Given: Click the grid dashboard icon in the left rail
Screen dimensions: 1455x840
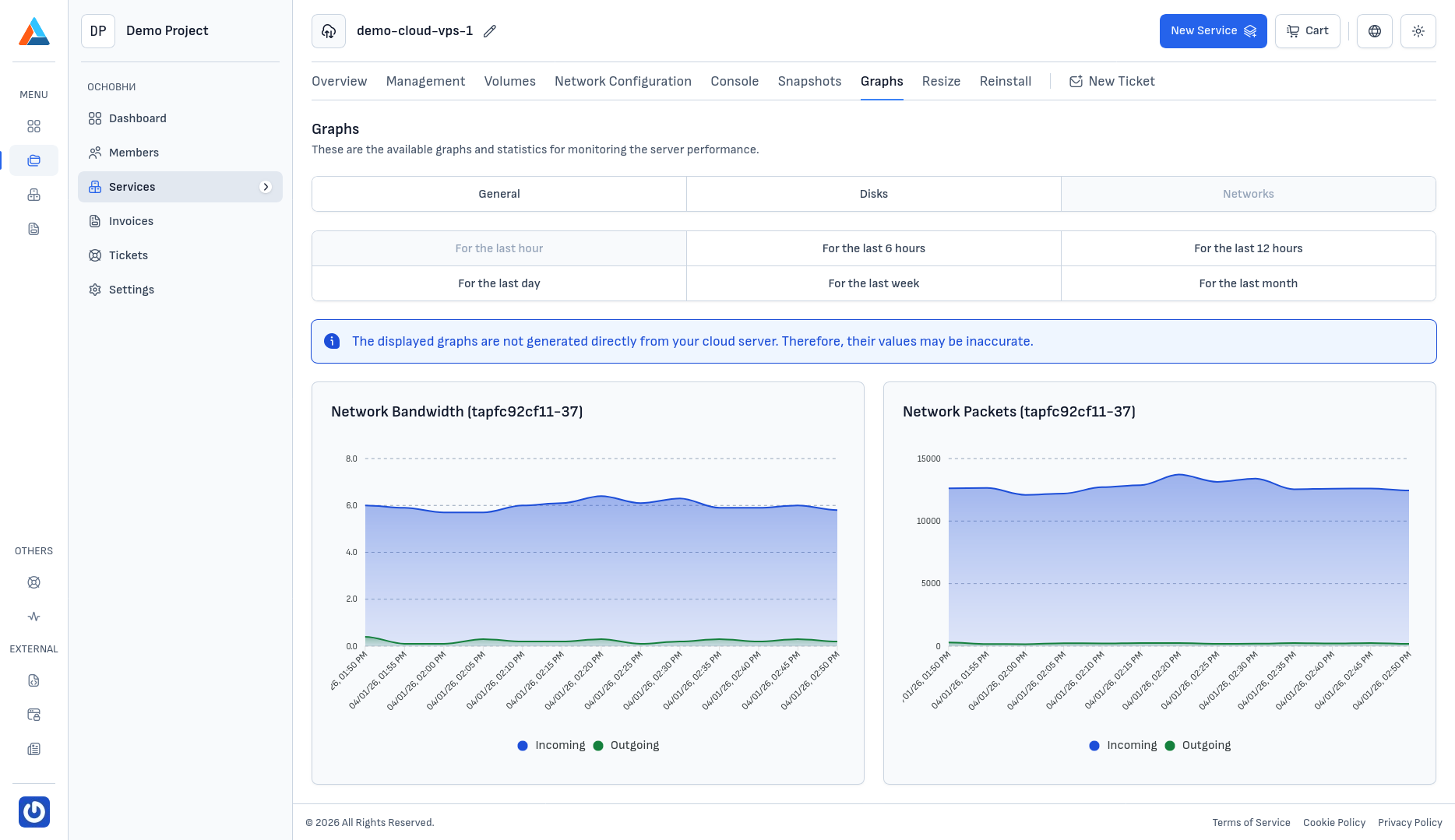Looking at the screenshot, I should click(x=33, y=126).
